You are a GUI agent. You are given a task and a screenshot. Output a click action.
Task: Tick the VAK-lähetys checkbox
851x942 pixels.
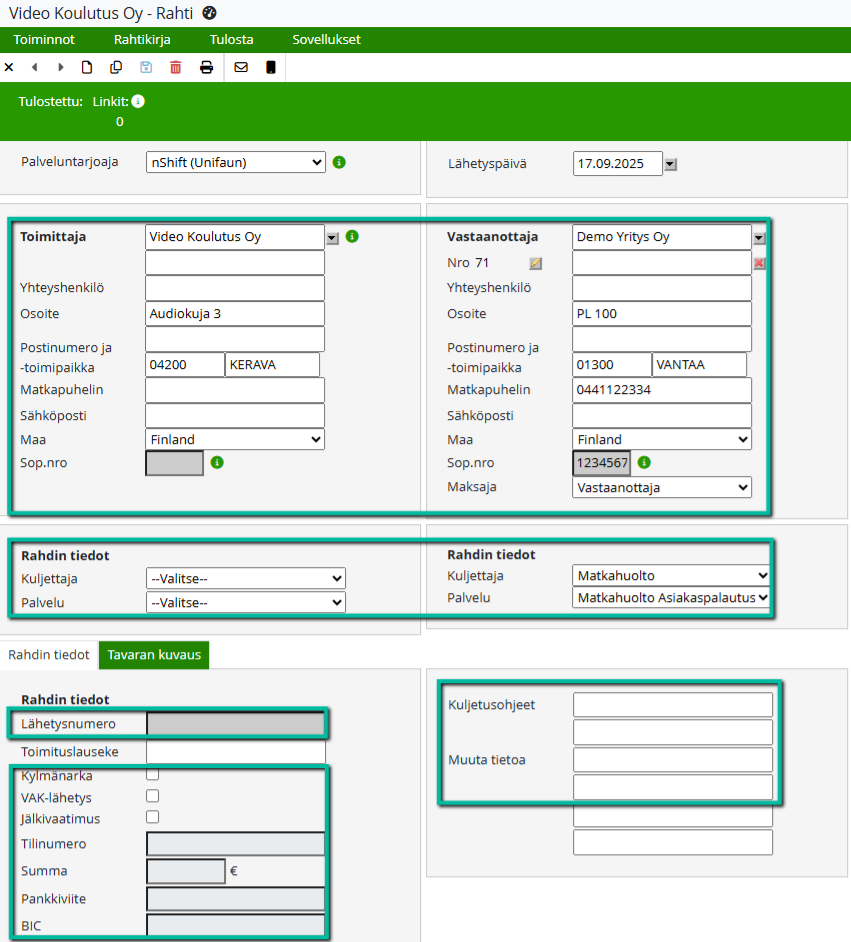pyautogui.click(x=153, y=796)
